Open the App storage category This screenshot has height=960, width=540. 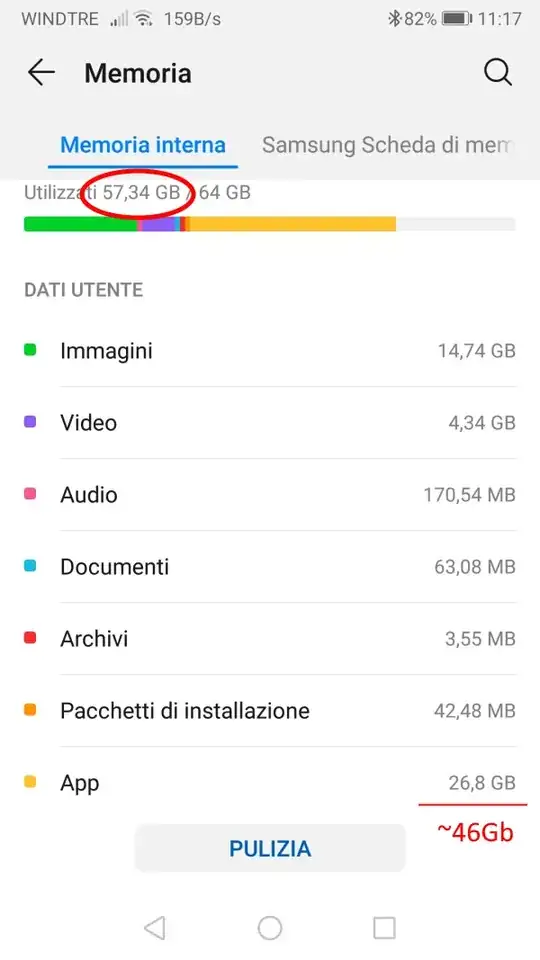pos(270,782)
